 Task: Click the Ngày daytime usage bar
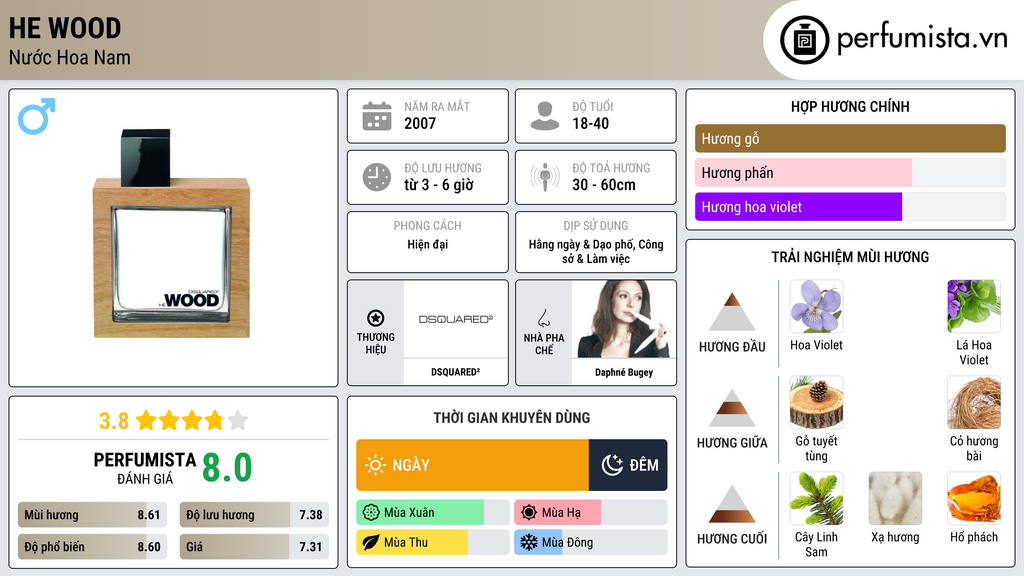[472, 465]
